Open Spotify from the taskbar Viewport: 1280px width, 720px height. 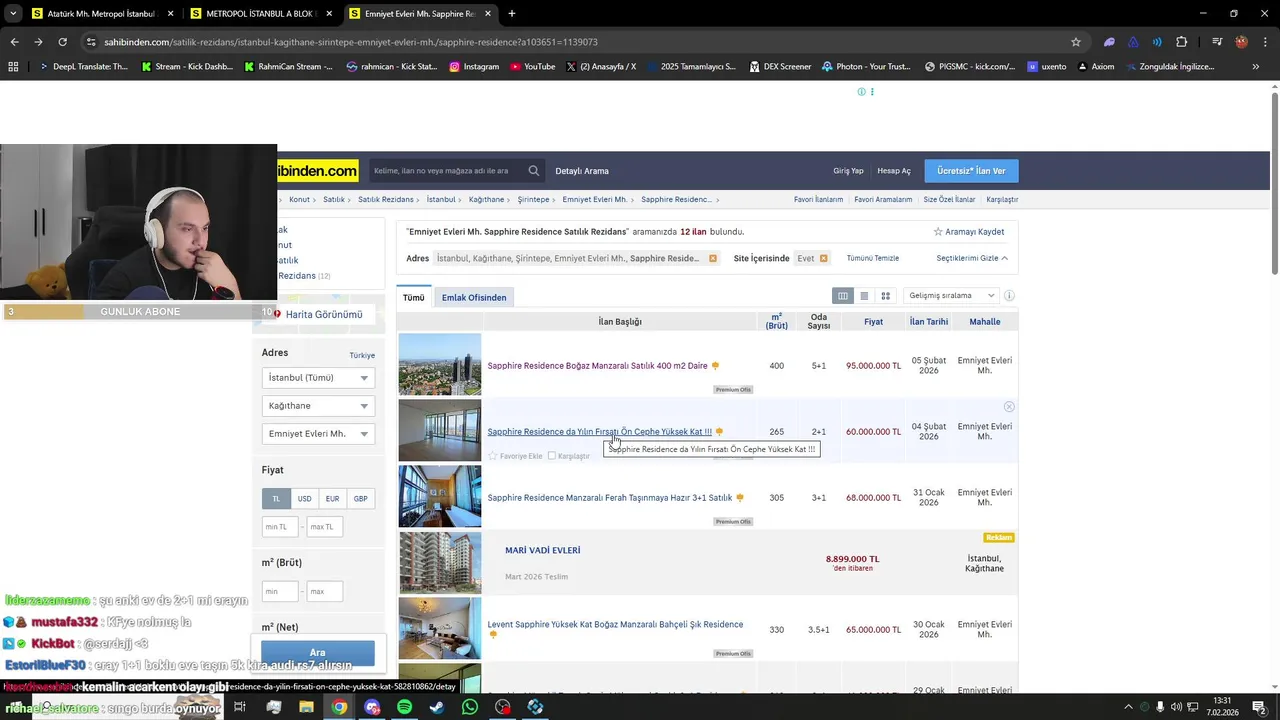(x=404, y=707)
